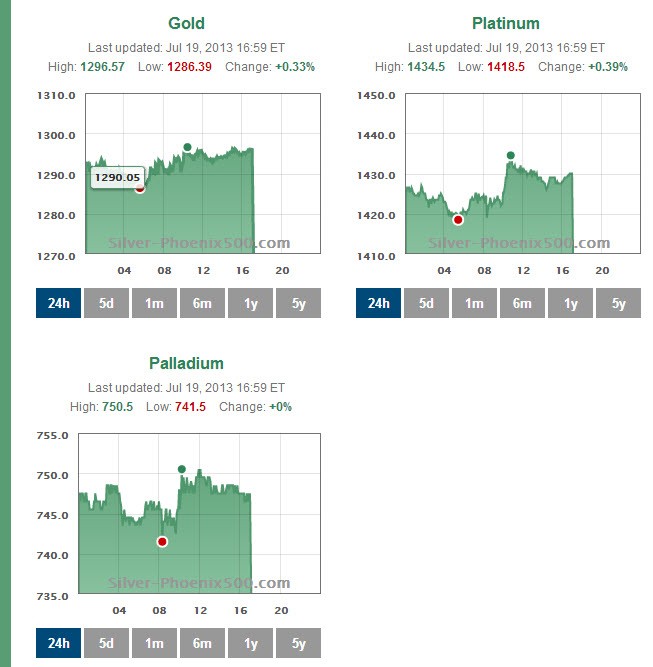Open the 5y Palladium chart

pyautogui.click(x=298, y=643)
